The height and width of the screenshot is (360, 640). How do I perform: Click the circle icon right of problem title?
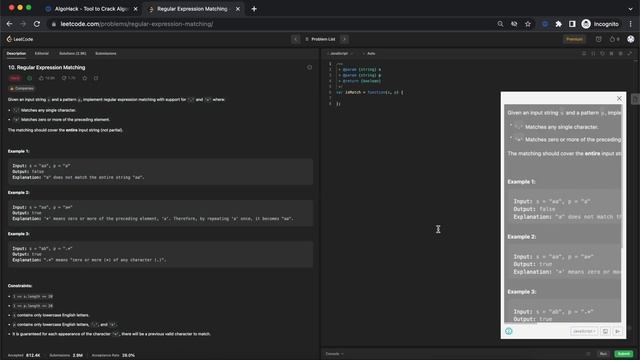click(309, 67)
